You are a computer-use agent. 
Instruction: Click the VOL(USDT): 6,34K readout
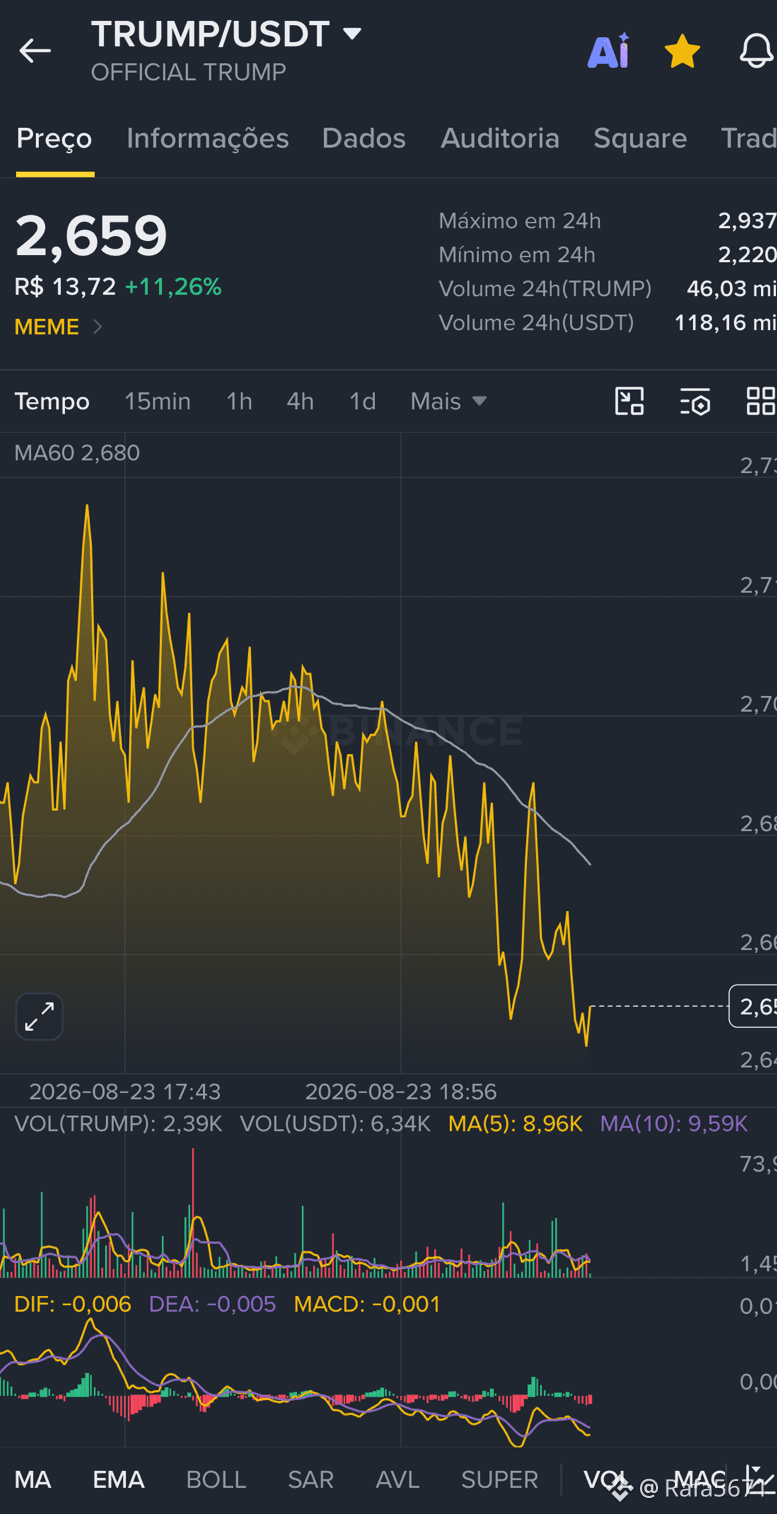pyautogui.click(x=335, y=1124)
